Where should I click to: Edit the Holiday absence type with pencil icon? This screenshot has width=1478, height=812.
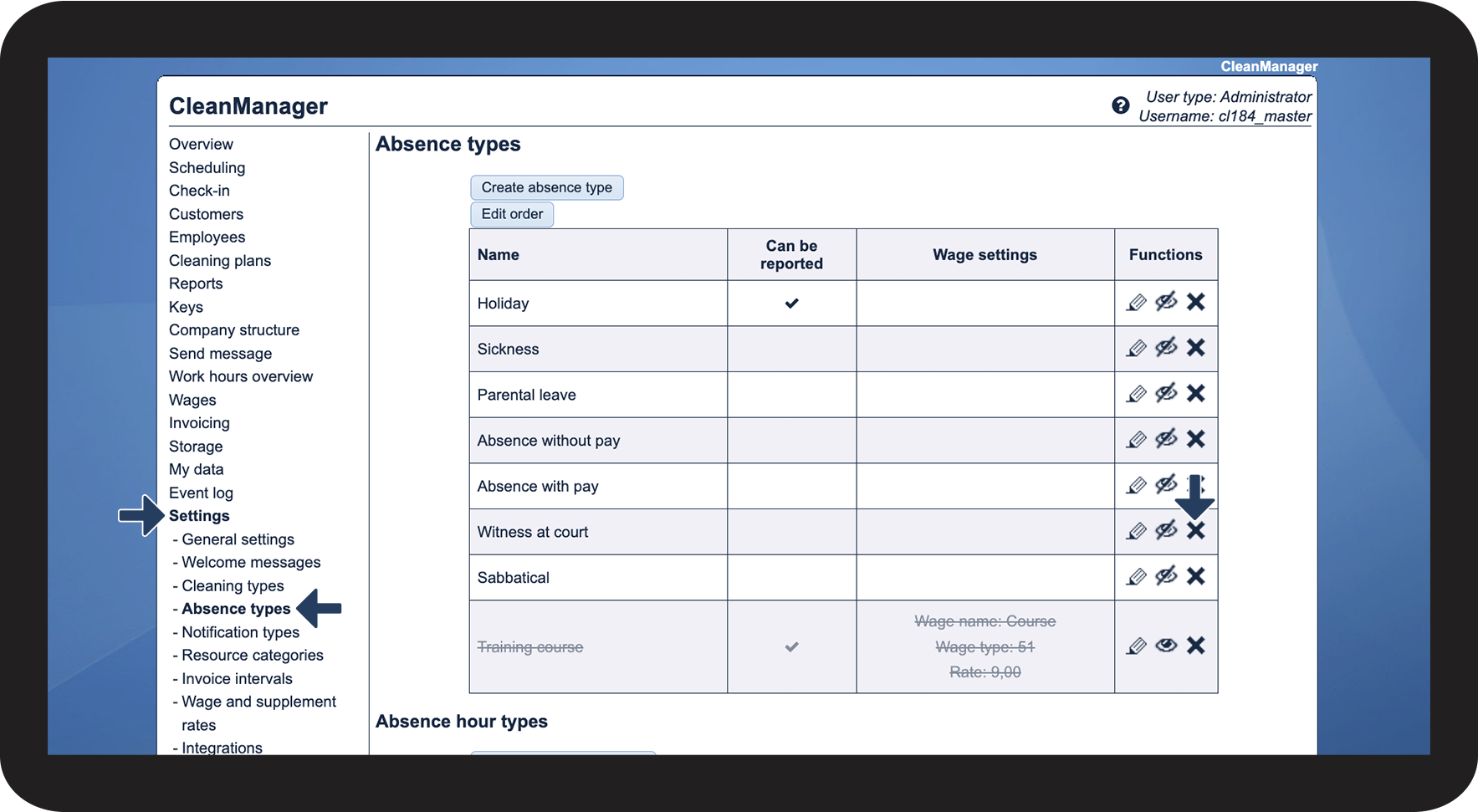tap(1136, 303)
